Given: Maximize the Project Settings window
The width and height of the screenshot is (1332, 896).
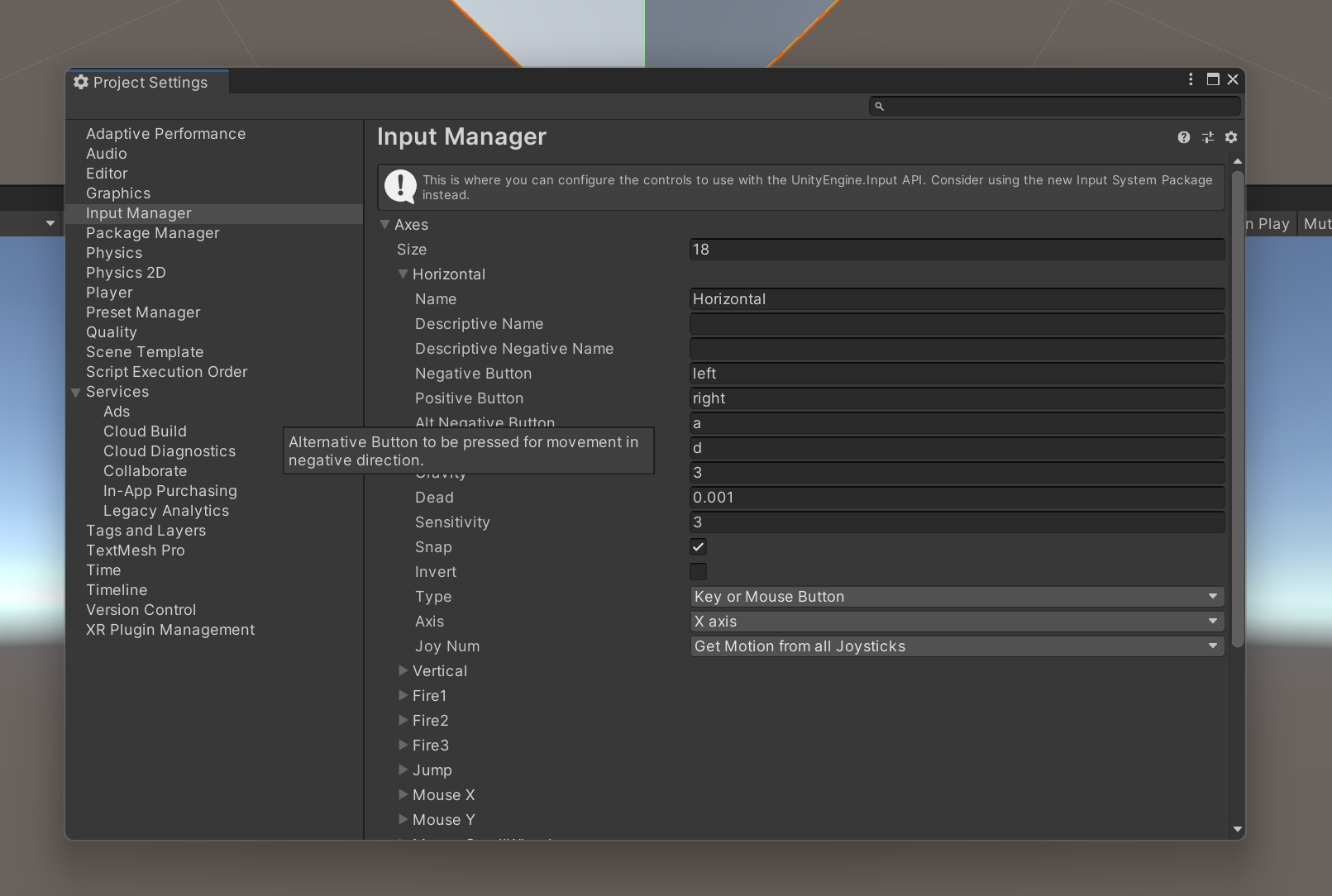Looking at the screenshot, I should tap(1213, 79).
